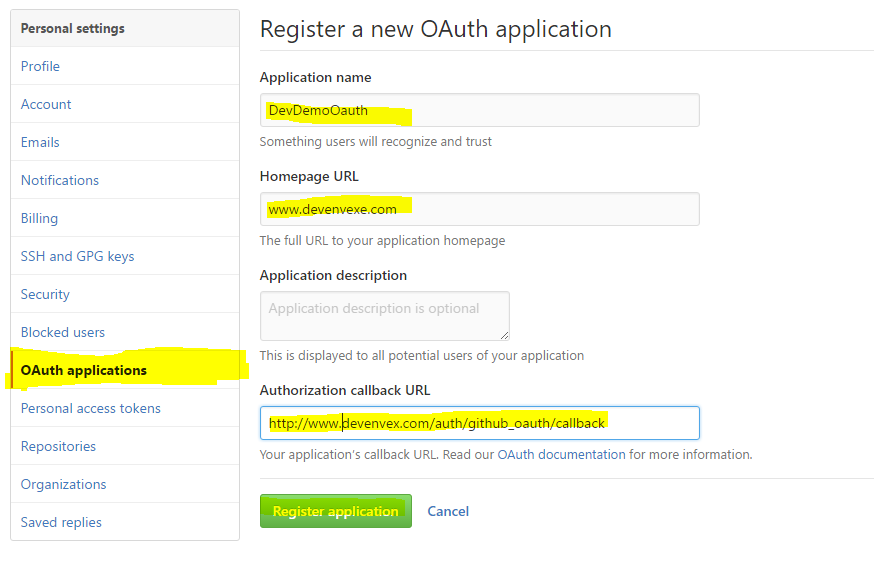View Blocked users page
The width and height of the screenshot is (874, 578).
point(63,332)
